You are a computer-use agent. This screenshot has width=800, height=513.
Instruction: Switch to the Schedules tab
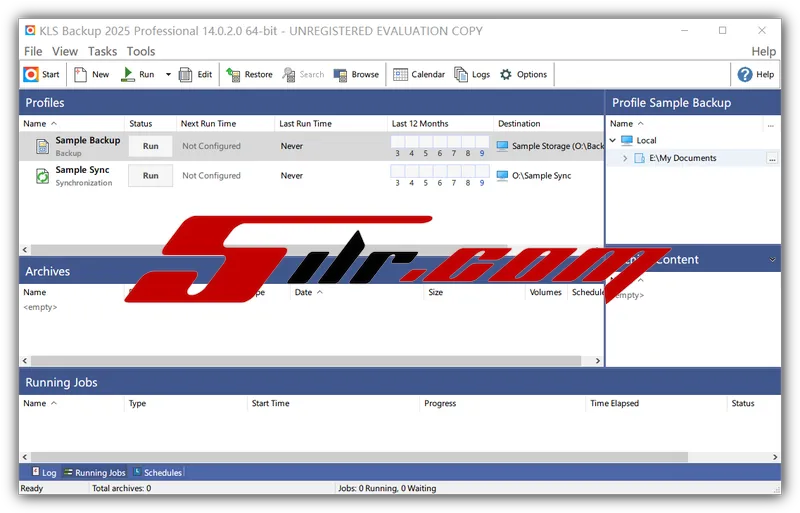(157, 473)
